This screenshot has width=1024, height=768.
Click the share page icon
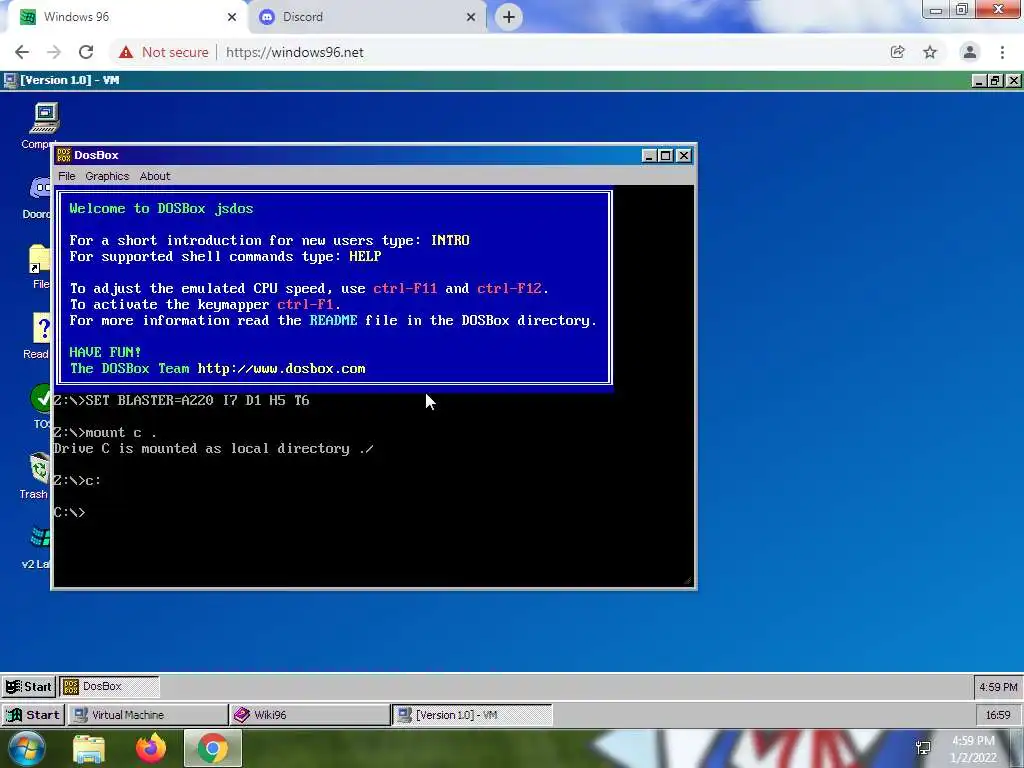click(x=897, y=52)
